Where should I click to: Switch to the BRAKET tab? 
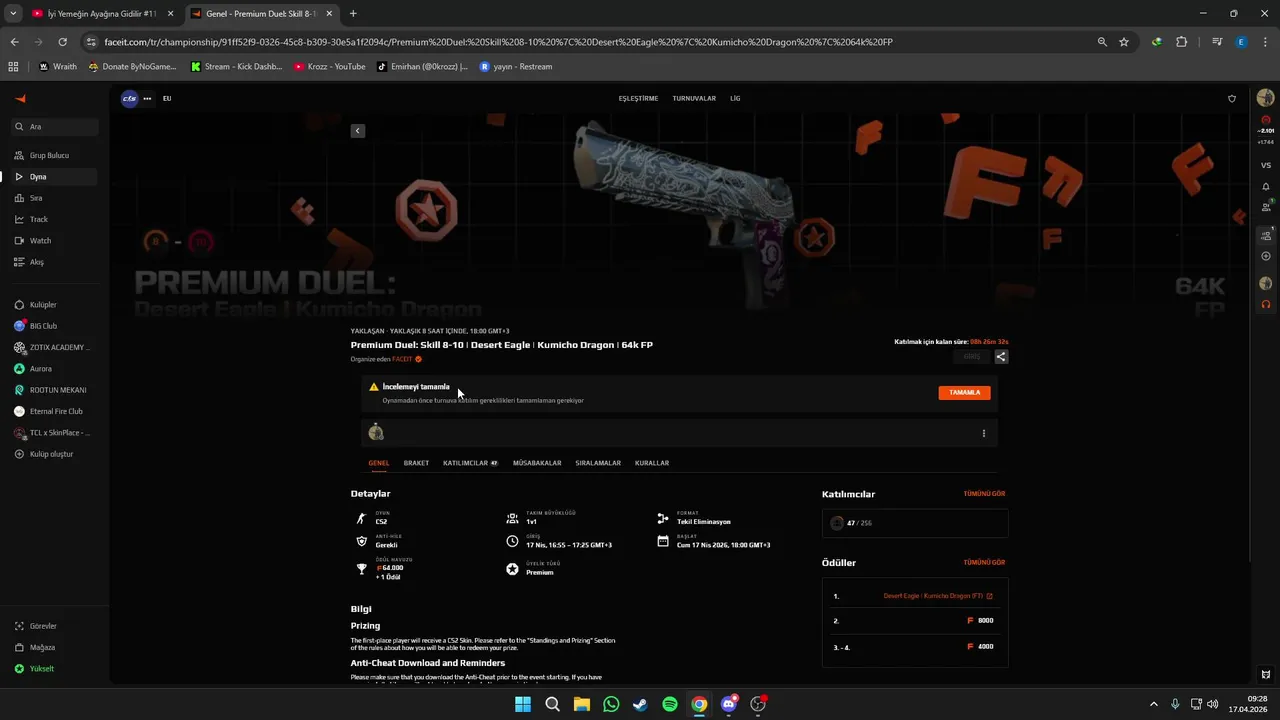click(x=416, y=463)
